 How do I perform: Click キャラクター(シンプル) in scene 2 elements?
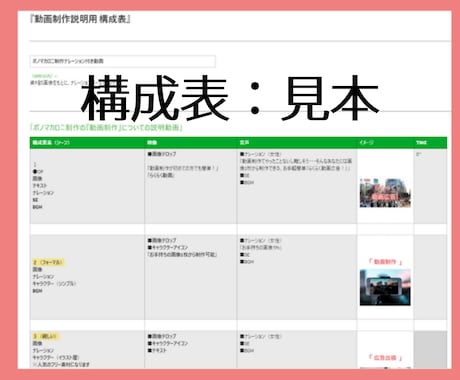(54, 284)
